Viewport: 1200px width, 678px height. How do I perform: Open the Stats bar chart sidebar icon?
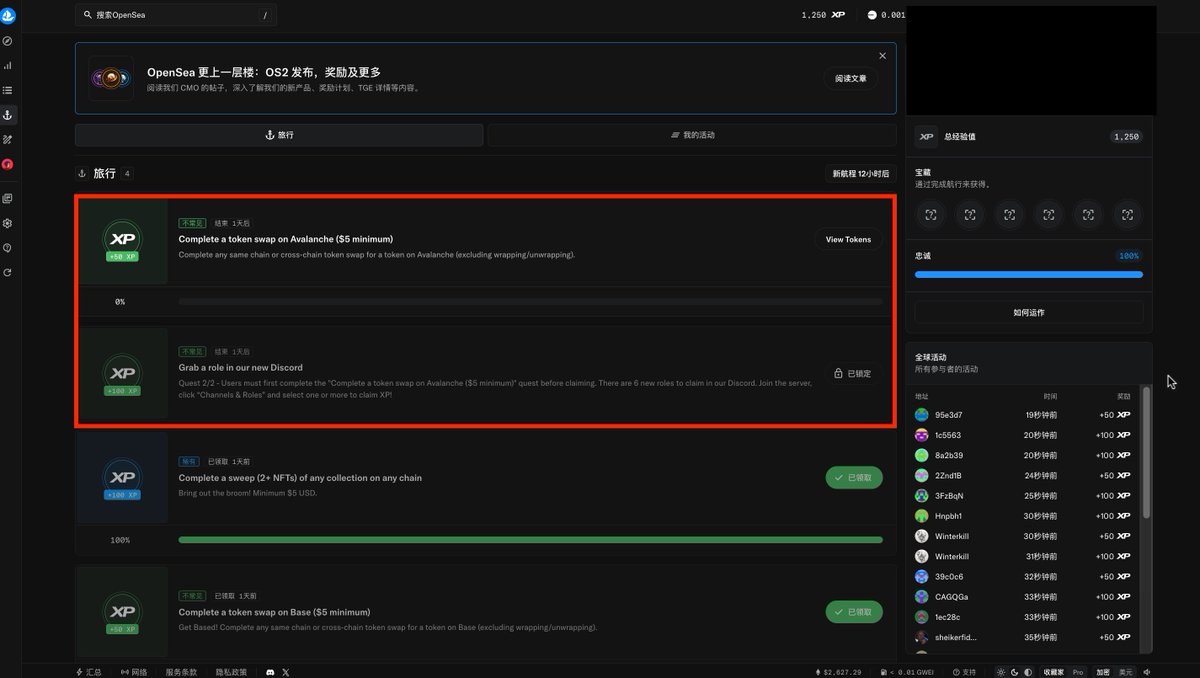8,66
